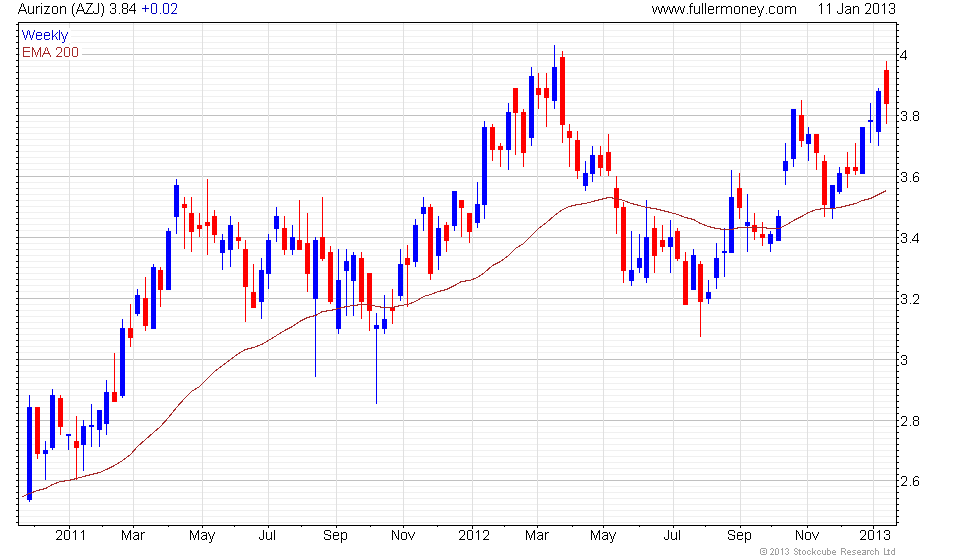Select the Weekly period label

pyautogui.click(x=45, y=36)
